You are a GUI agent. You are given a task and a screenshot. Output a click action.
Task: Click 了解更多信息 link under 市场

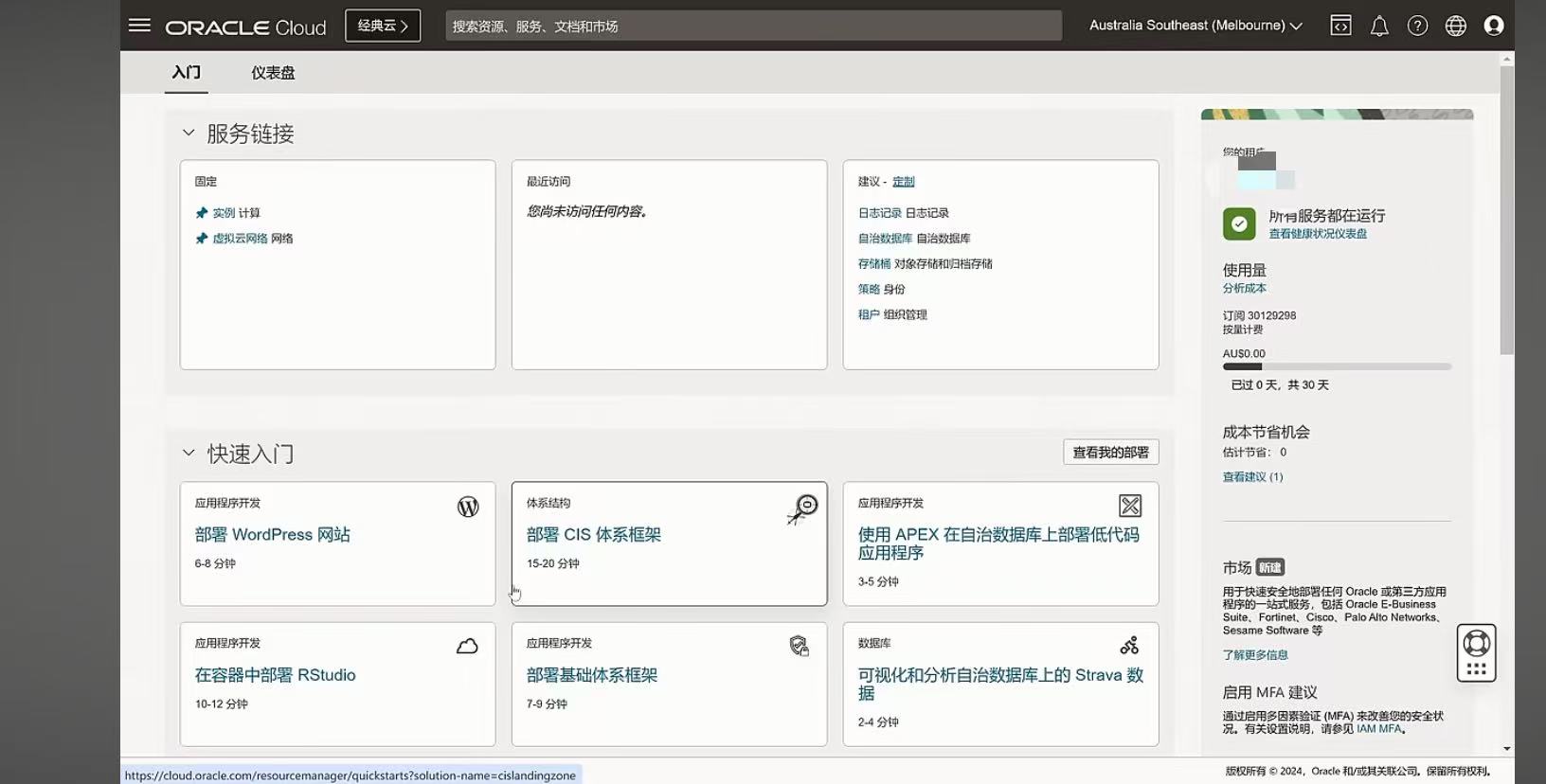click(1255, 655)
